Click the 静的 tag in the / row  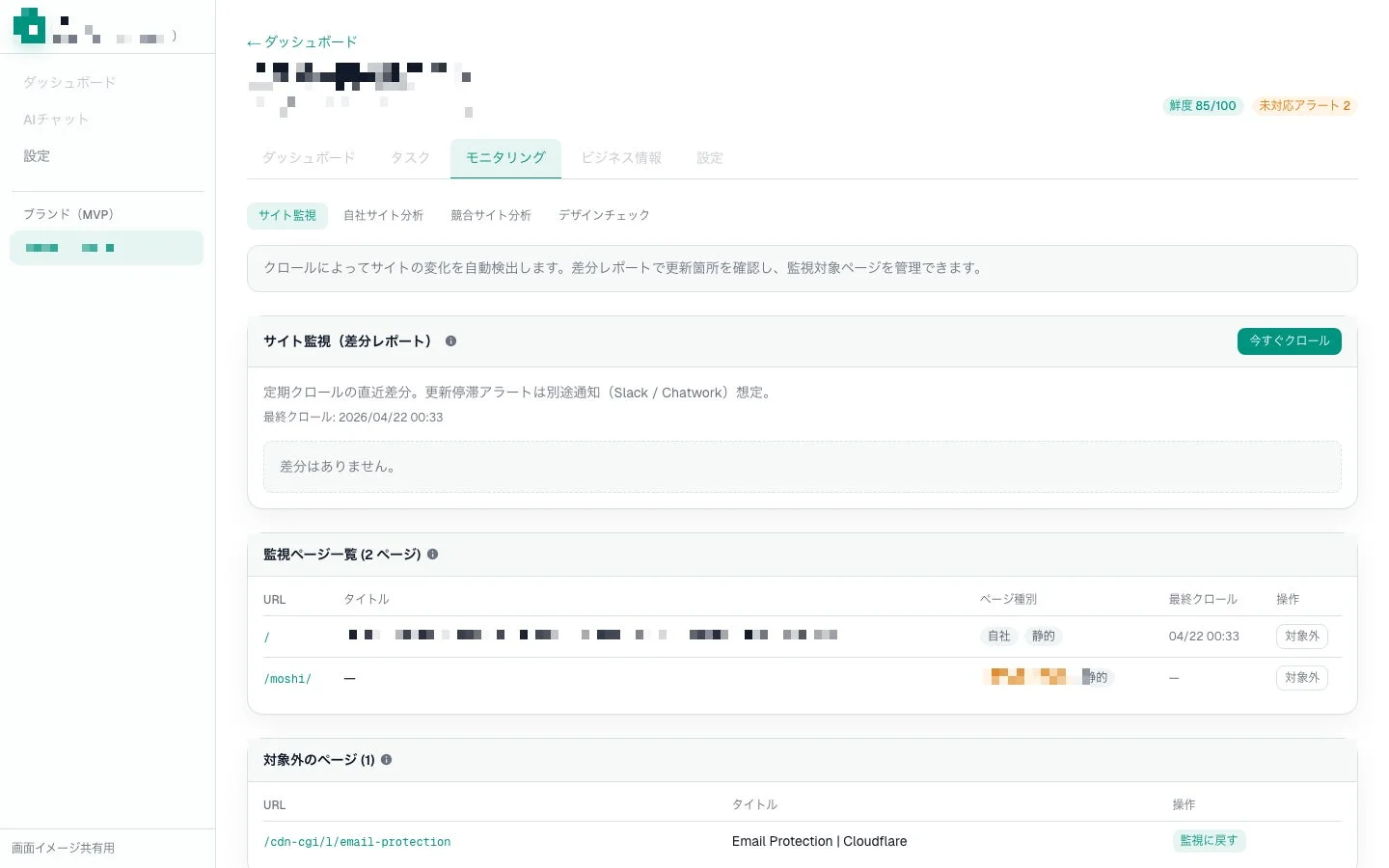tap(1043, 637)
